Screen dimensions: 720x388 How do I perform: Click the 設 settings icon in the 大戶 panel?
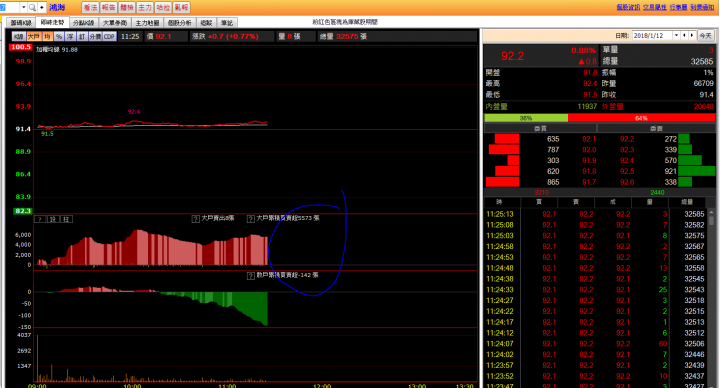[x=53, y=219]
